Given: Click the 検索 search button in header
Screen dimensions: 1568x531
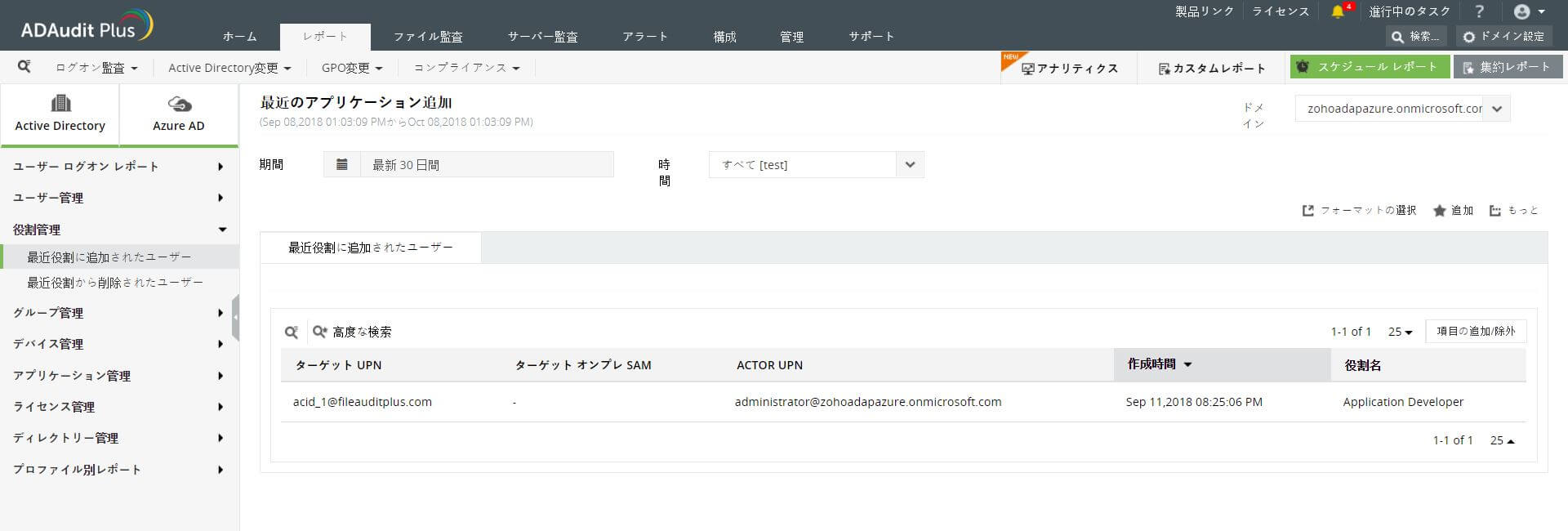Looking at the screenshot, I should tap(1415, 37).
